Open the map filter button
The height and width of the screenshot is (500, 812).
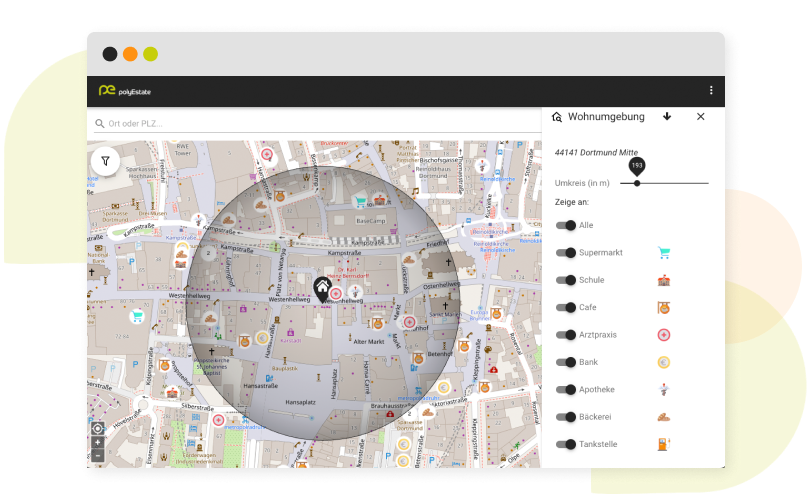[105, 160]
